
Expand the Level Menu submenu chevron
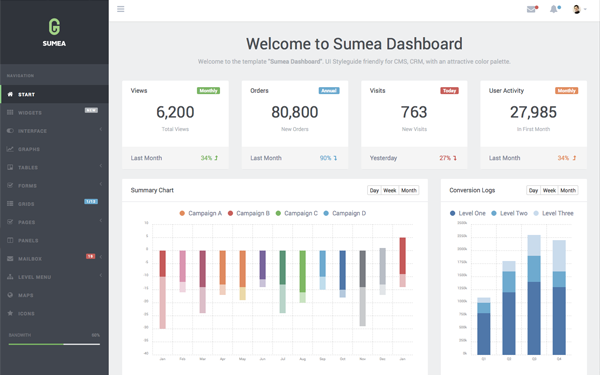[x=101, y=275]
